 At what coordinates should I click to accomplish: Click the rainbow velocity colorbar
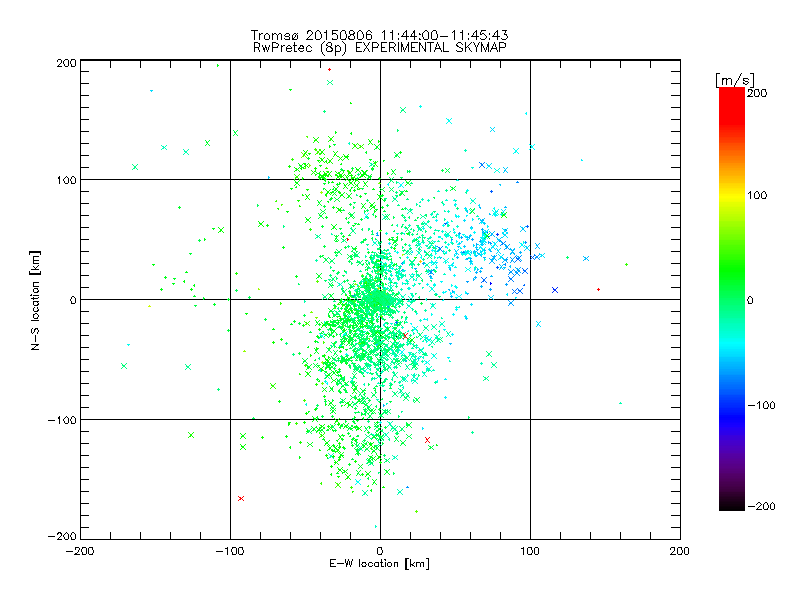(x=732, y=299)
